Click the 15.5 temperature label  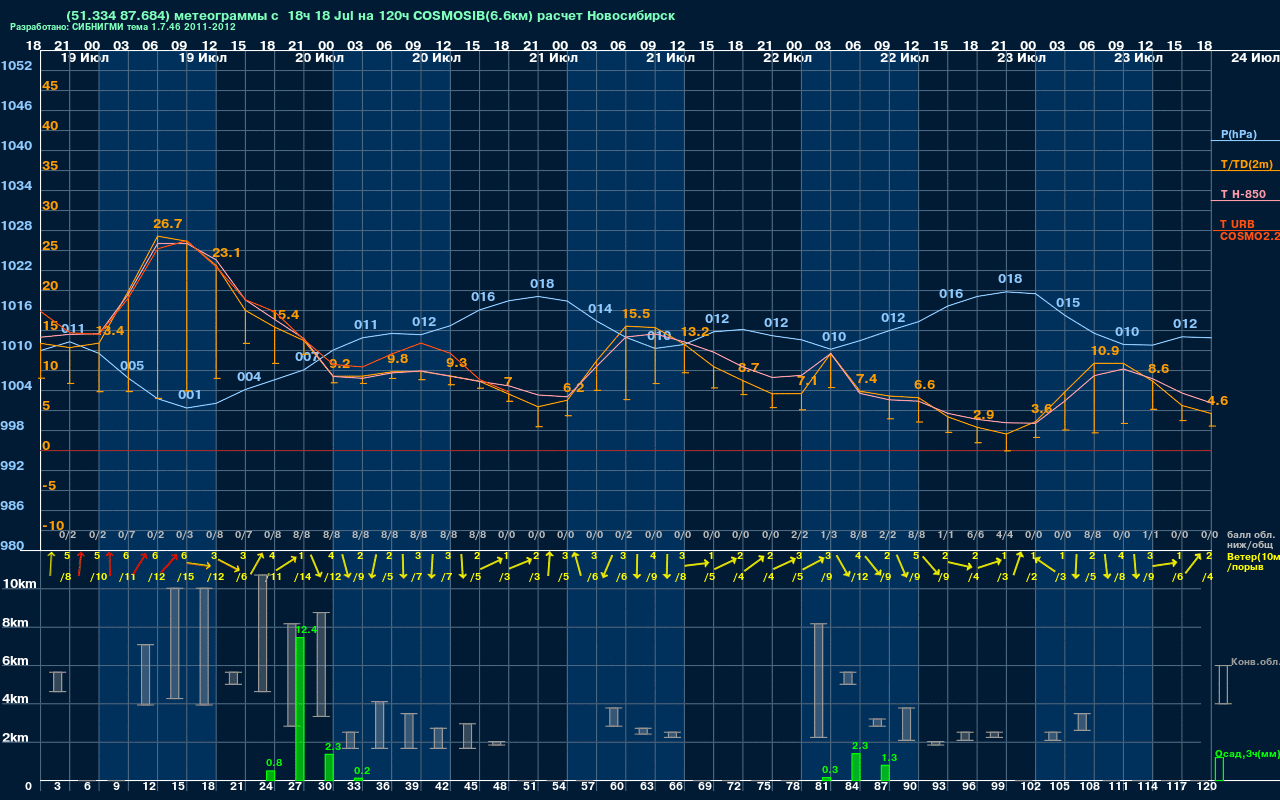636,314
